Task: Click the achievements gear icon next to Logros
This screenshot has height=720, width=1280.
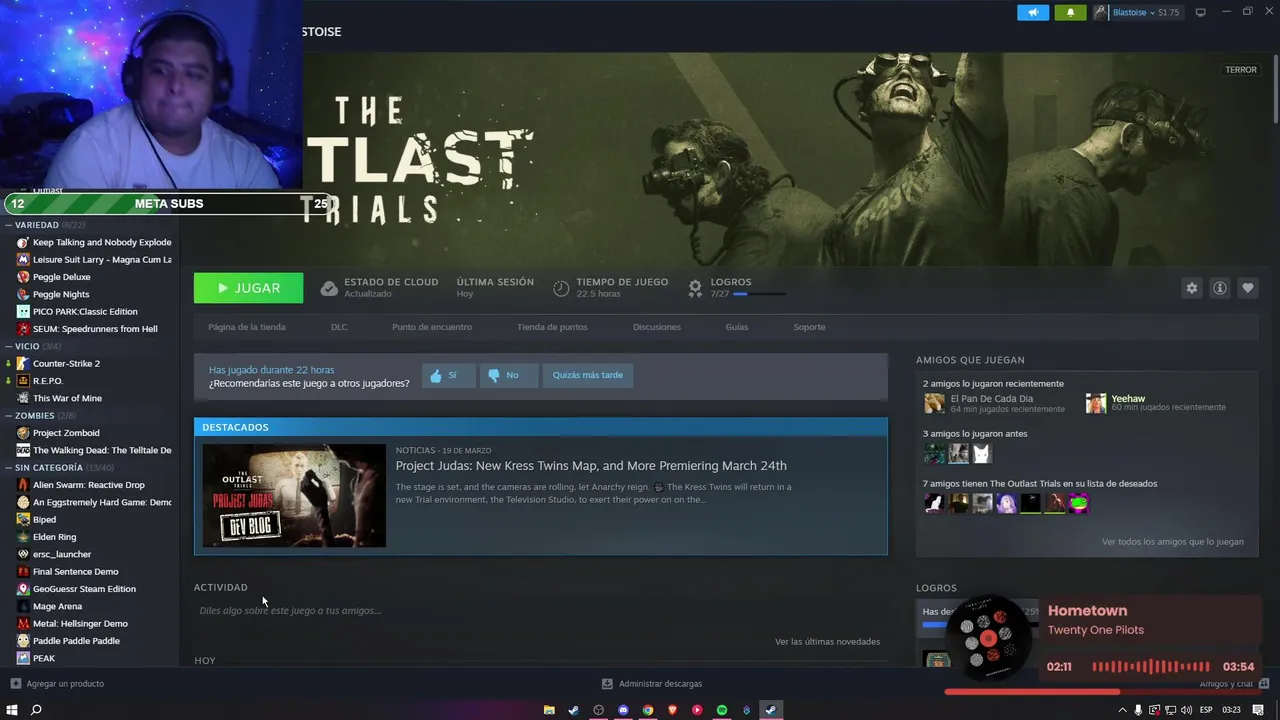Action: (x=695, y=288)
